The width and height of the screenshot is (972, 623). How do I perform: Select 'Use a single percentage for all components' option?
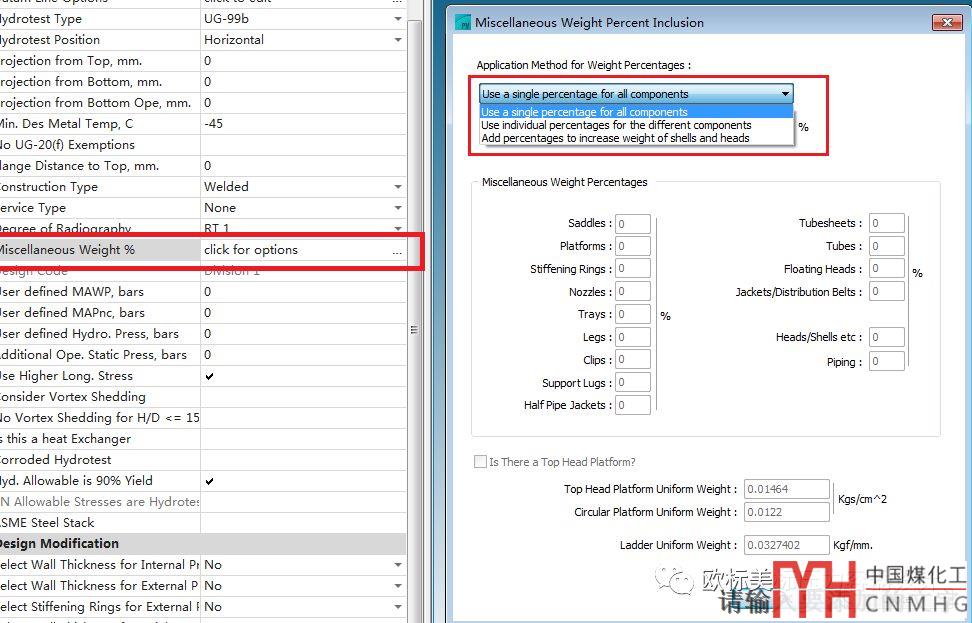coord(637,112)
